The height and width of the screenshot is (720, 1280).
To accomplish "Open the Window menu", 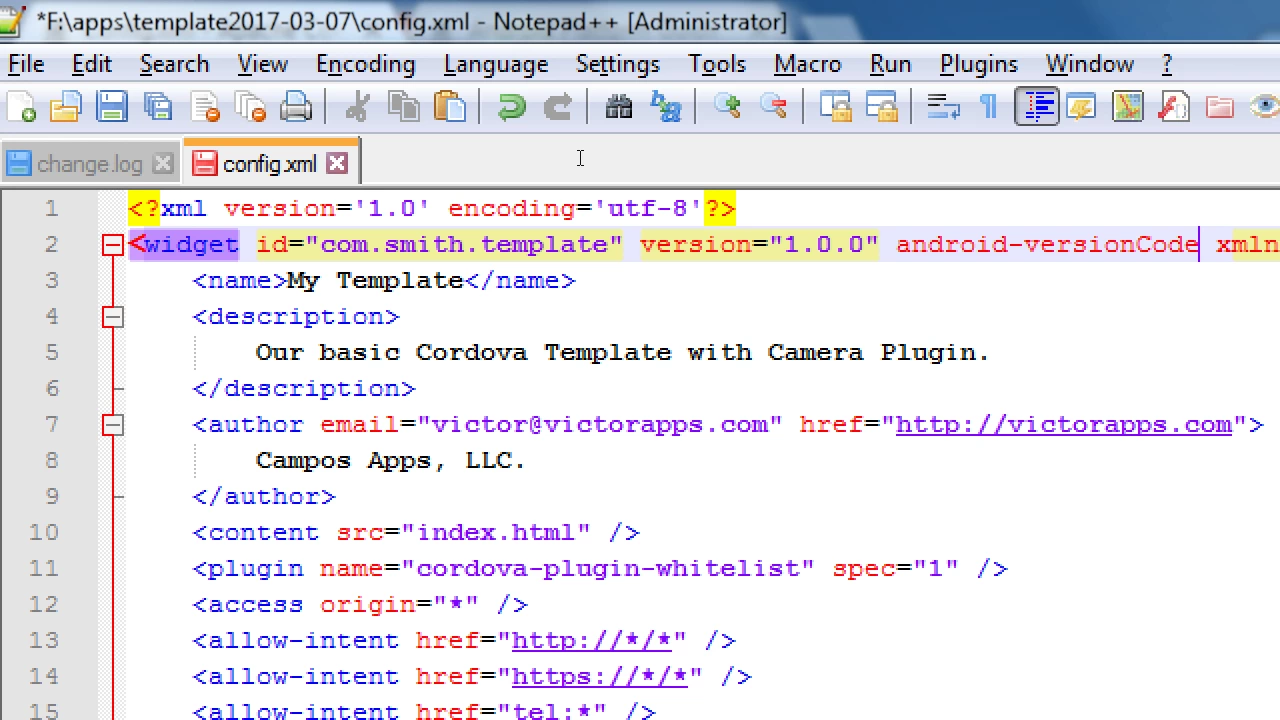I will point(1089,64).
